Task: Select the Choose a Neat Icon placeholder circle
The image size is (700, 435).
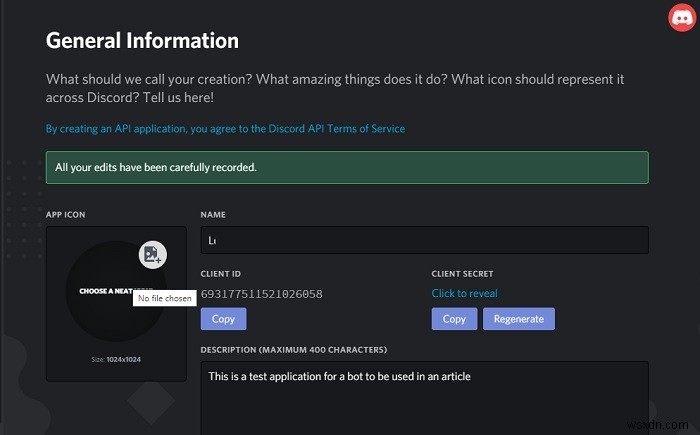Action: click(x=116, y=291)
